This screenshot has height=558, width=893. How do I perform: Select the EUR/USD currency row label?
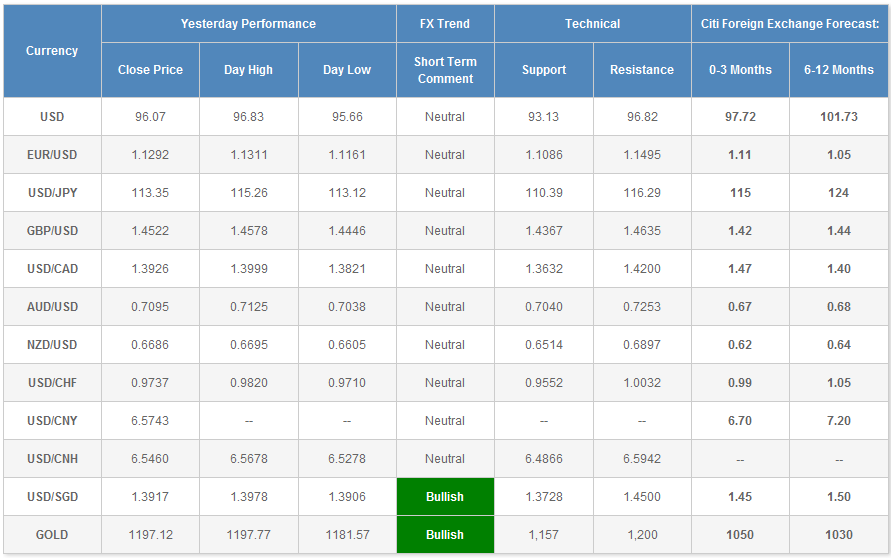[52, 155]
